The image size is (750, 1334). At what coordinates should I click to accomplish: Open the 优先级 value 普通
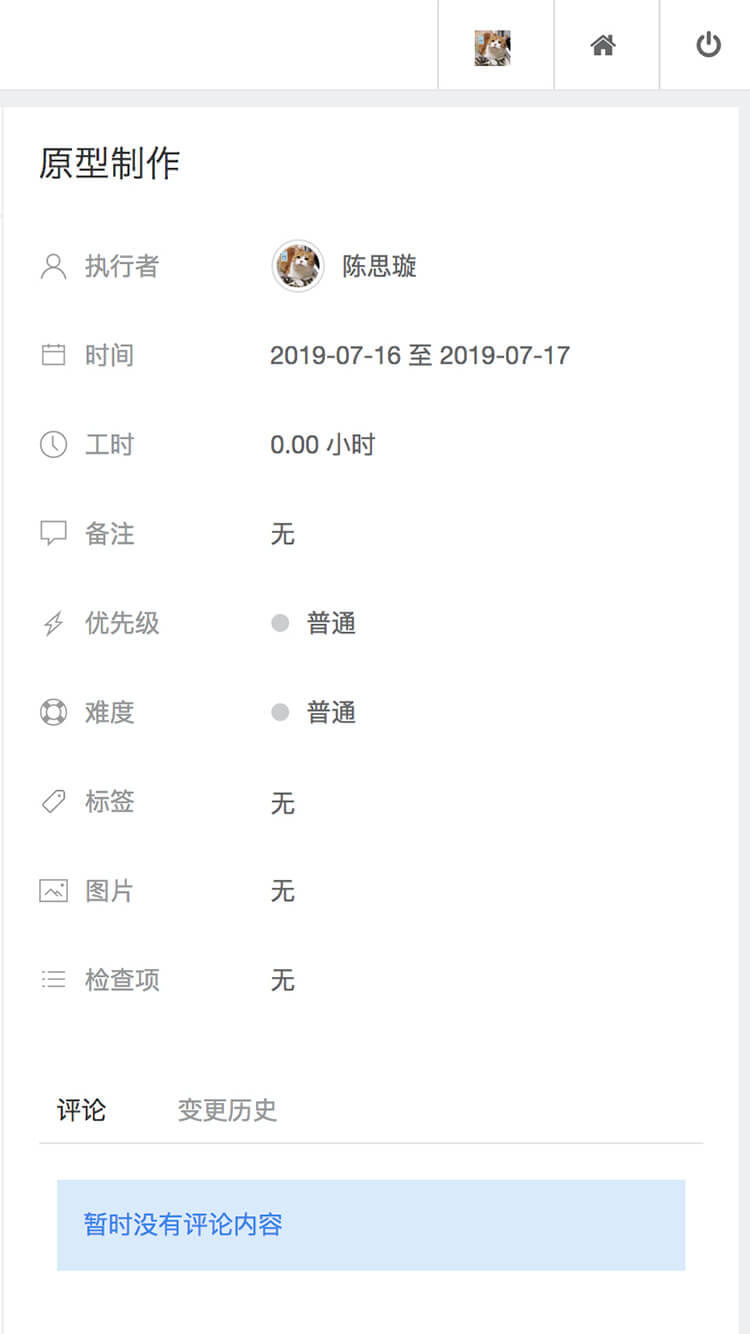point(331,624)
